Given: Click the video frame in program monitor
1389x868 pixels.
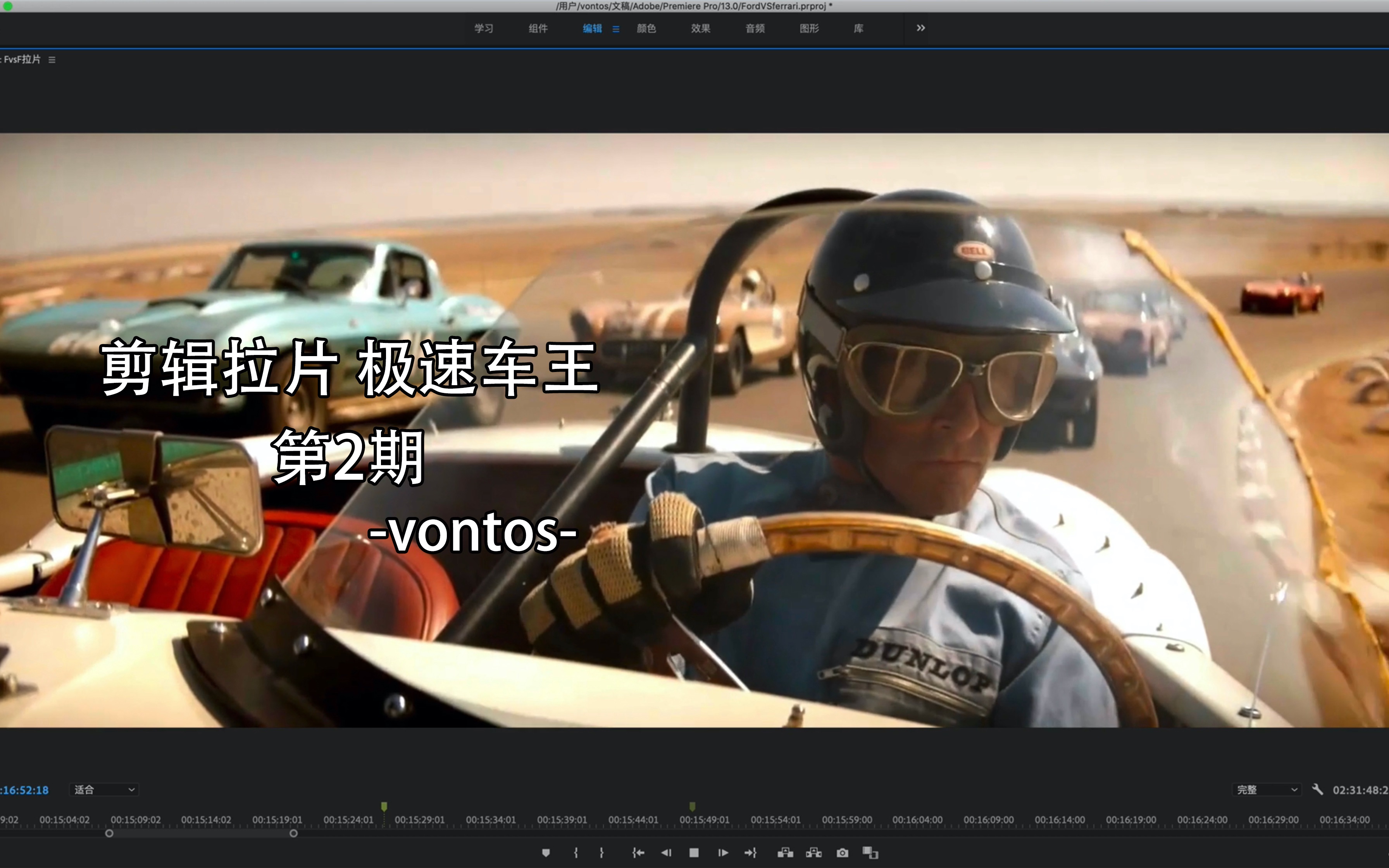Looking at the screenshot, I should pyautogui.click(x=694, y=431).
